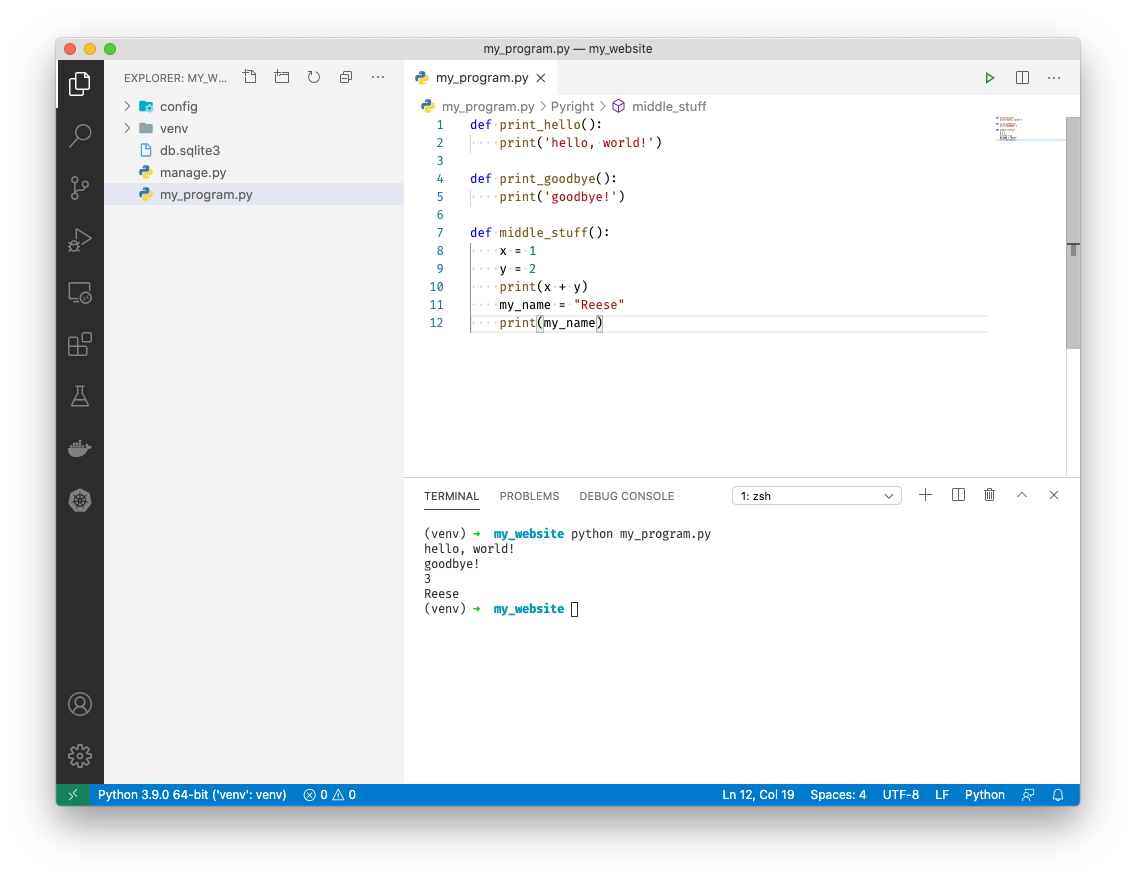Open the Kubernetes view
This screenshot has height=880, width=1136.
pos(80,500)
